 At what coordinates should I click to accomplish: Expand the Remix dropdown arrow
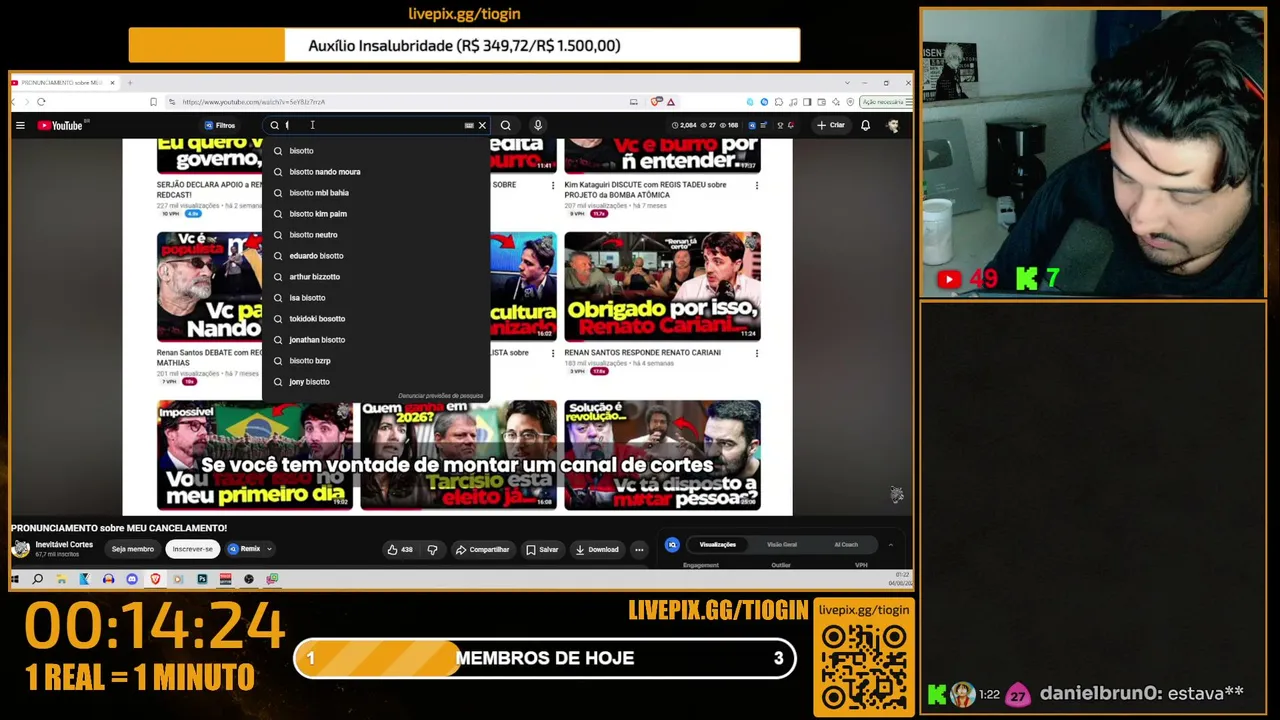(269, 549)
